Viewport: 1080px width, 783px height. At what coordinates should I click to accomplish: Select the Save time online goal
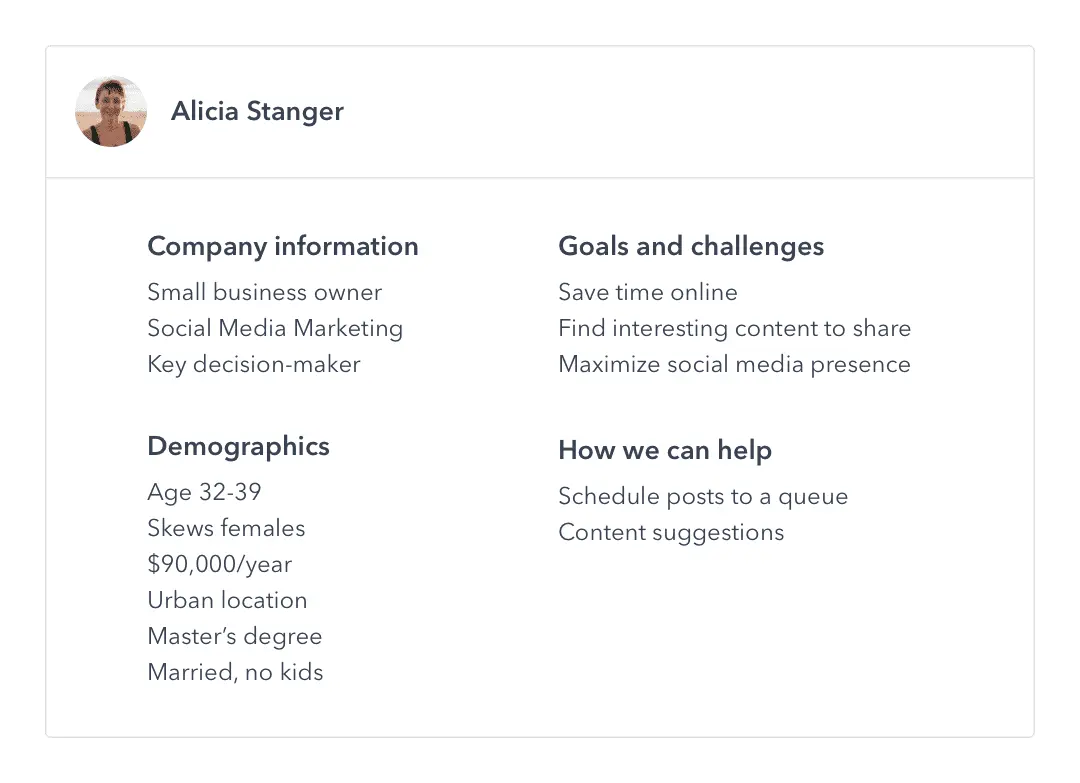(x=648, y=292)
